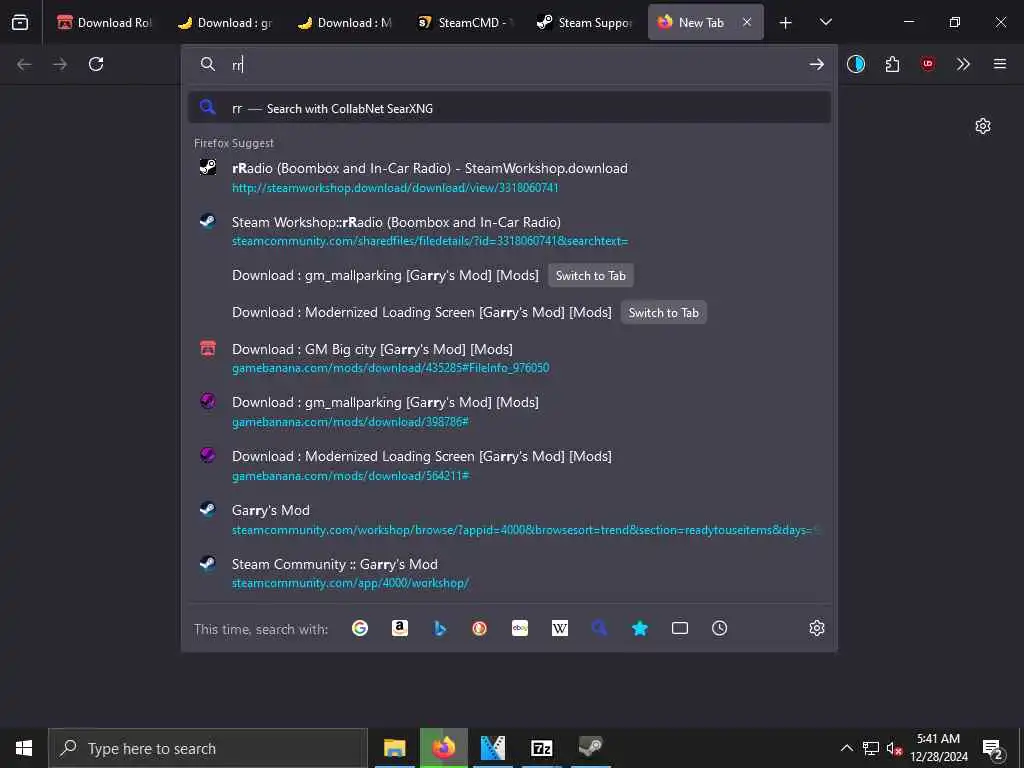Go forward one page
This screenshot has width=1024, height=768.
tap(60, 64)
